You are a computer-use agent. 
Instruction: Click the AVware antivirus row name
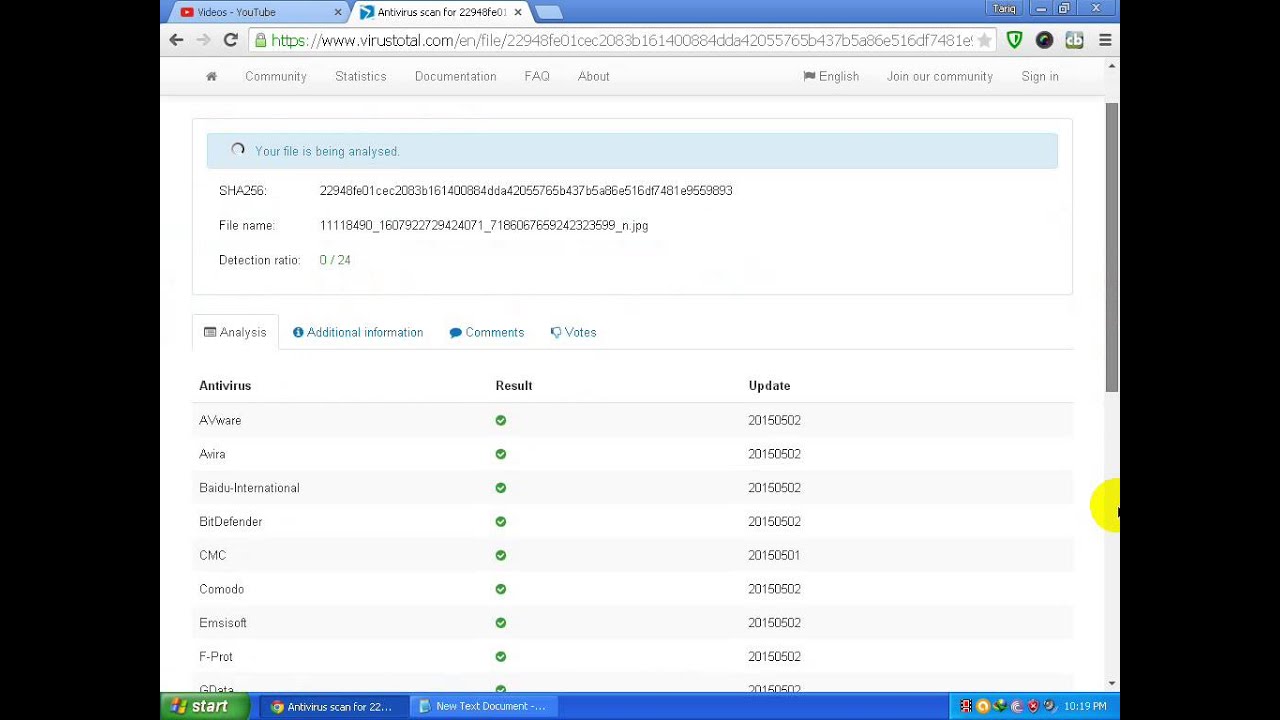click(220, 420)
